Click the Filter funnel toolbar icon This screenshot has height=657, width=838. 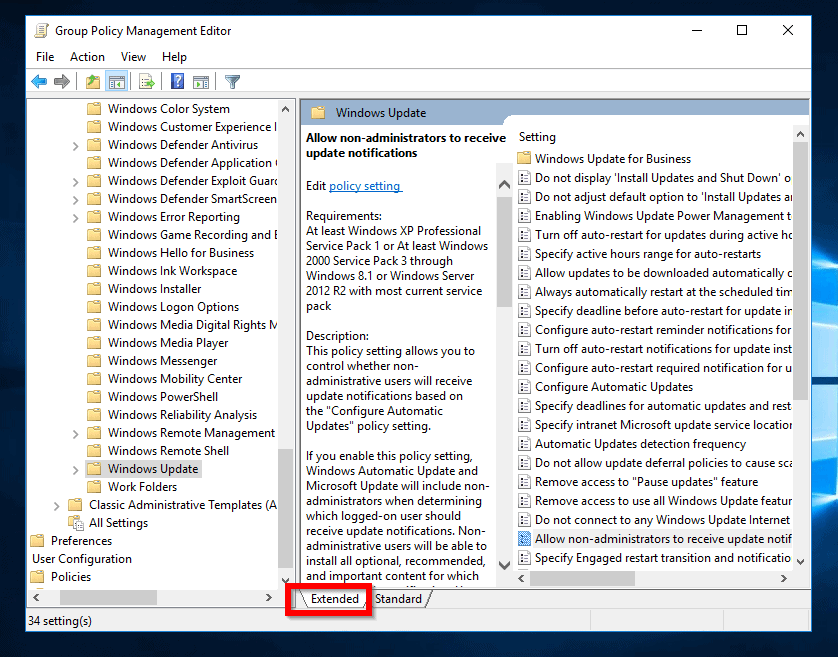point(232,82)
